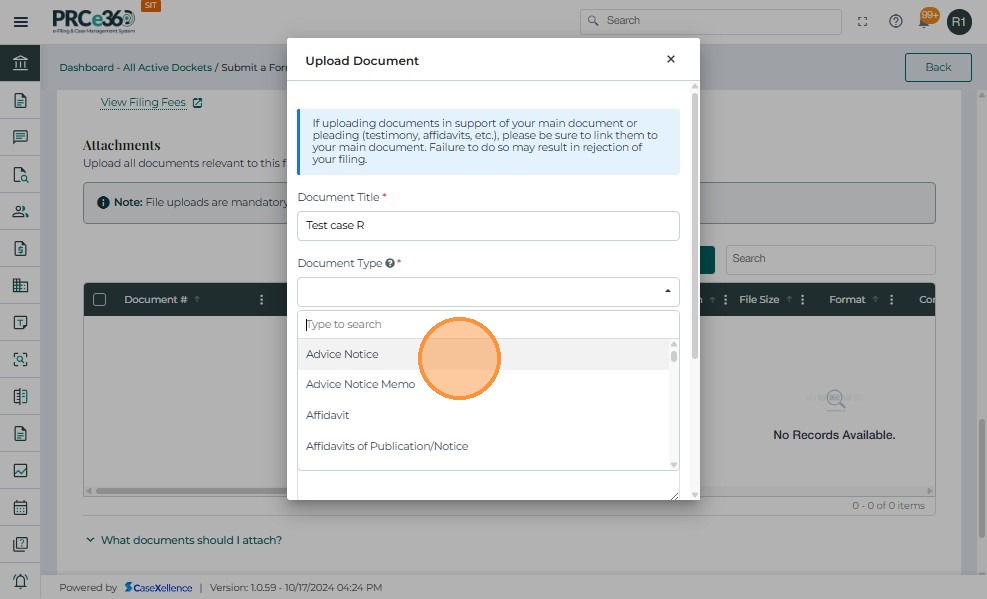
Task: Open the people/users sidebar icon
Action: coord(20,211)
